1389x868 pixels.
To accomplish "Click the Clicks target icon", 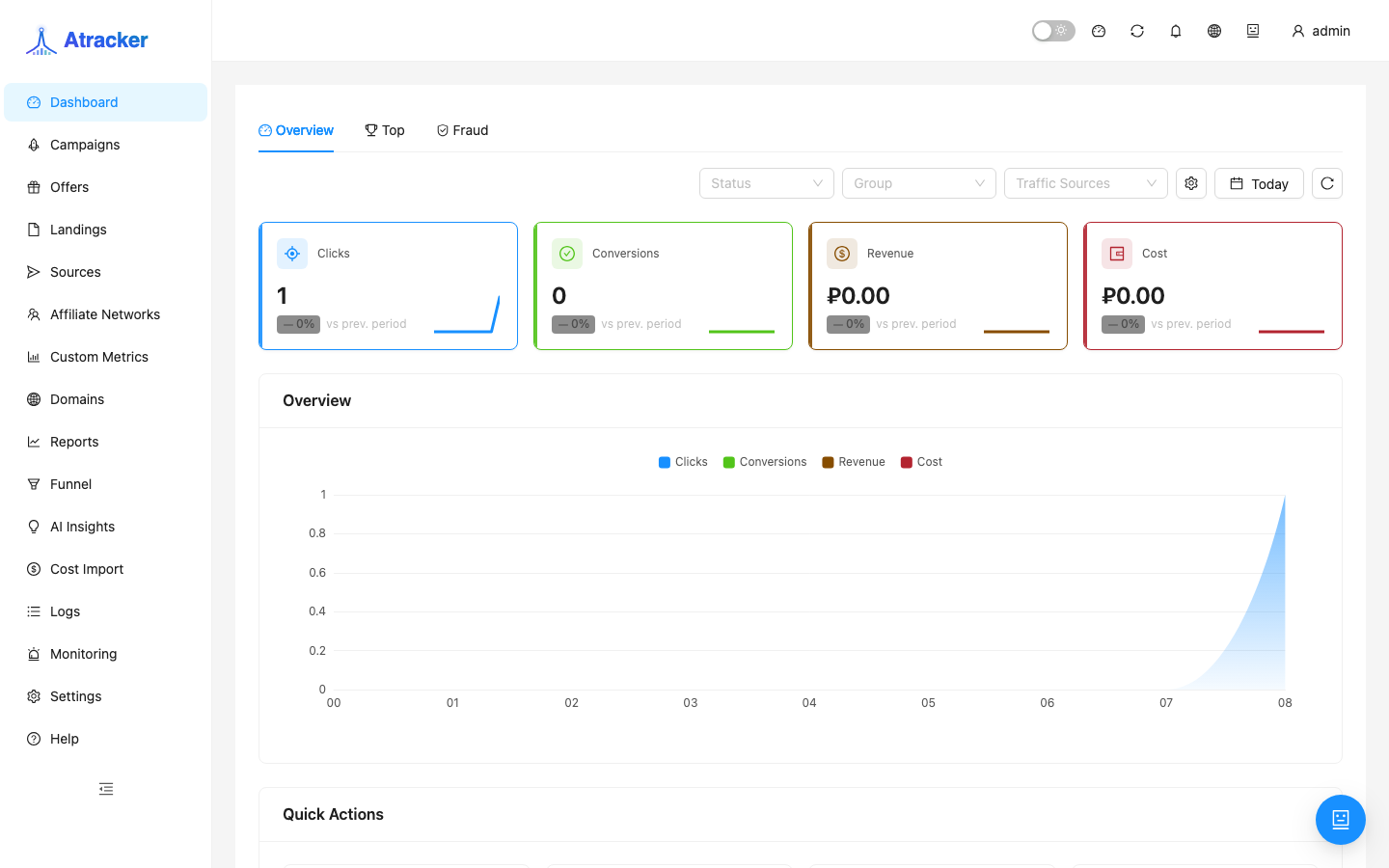I will tap(292, 254).
